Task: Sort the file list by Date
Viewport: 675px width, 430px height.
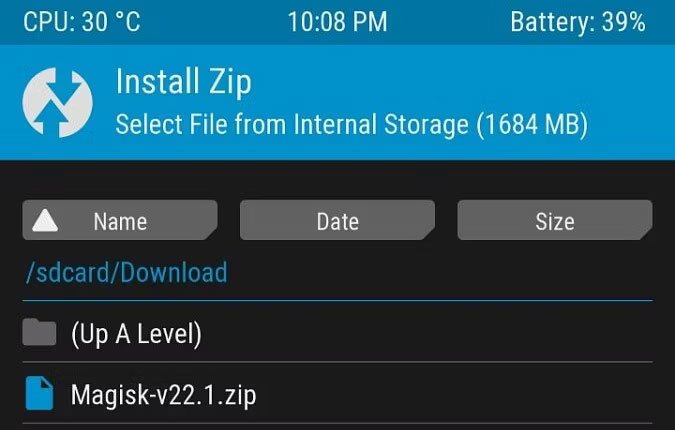Action: [337, 220]
